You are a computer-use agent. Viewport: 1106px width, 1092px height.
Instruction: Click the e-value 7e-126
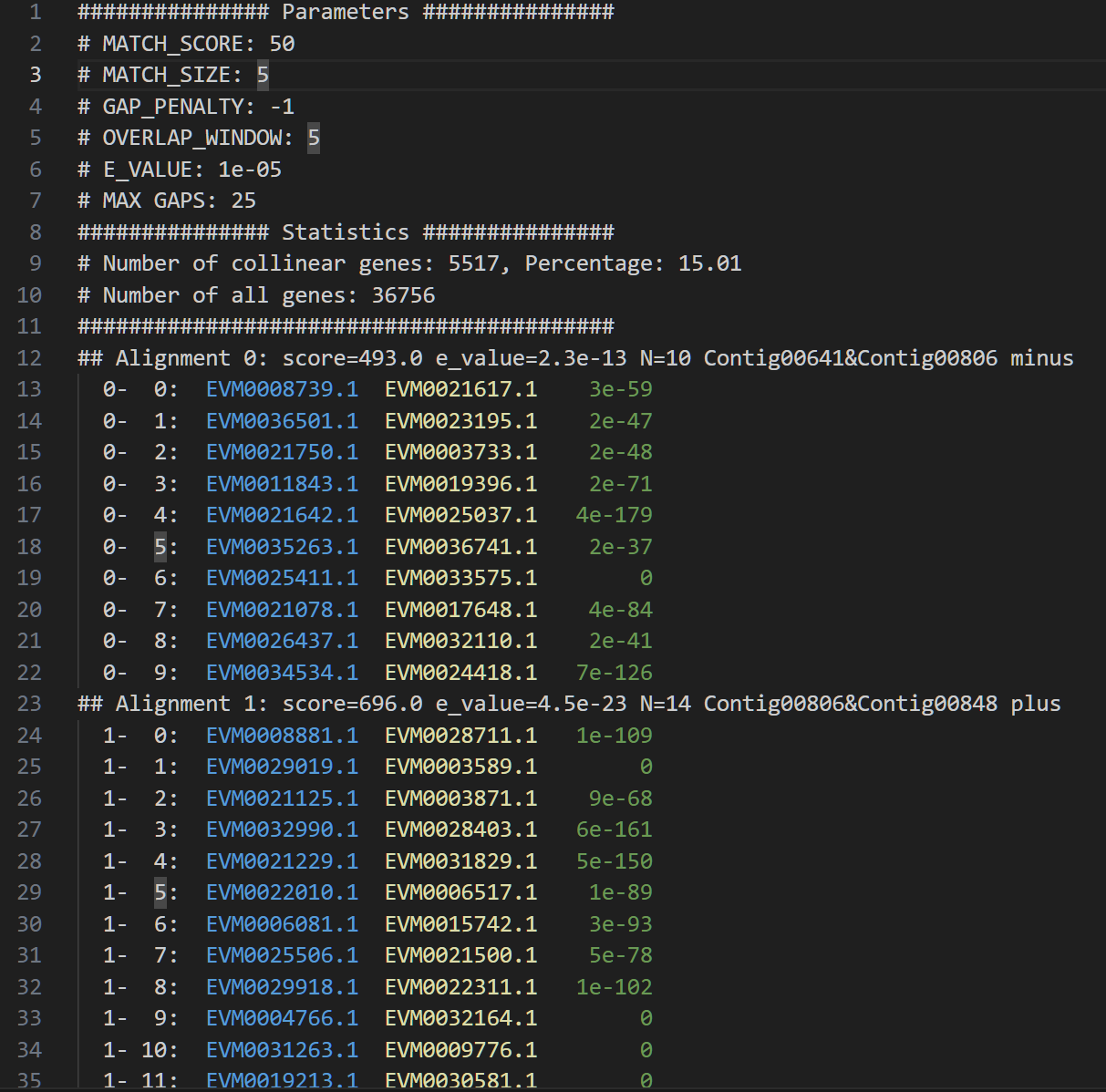tap(615, 673)
